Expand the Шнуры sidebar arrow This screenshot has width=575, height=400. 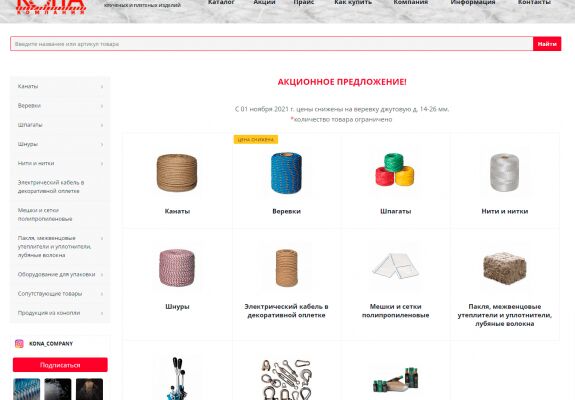tap(102, 144)
